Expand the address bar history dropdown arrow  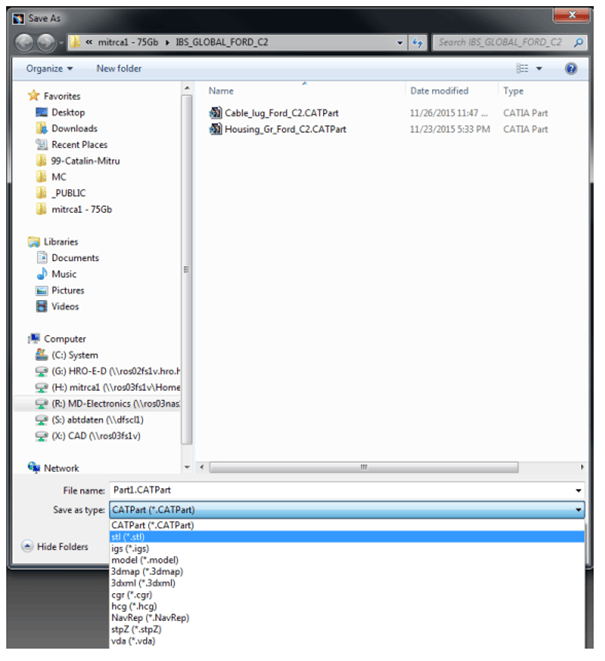coord(400,43)
